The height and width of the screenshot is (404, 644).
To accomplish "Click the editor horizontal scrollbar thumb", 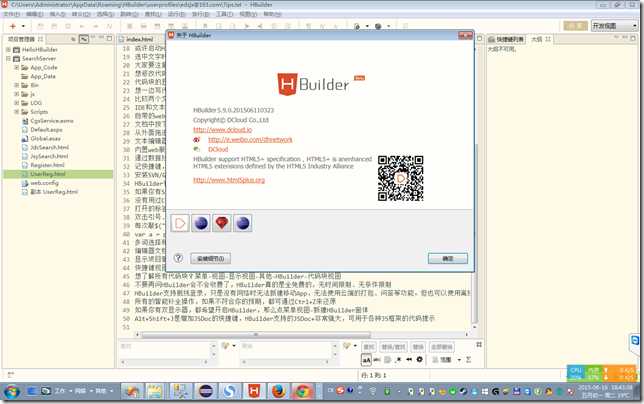I will (256, 335).
